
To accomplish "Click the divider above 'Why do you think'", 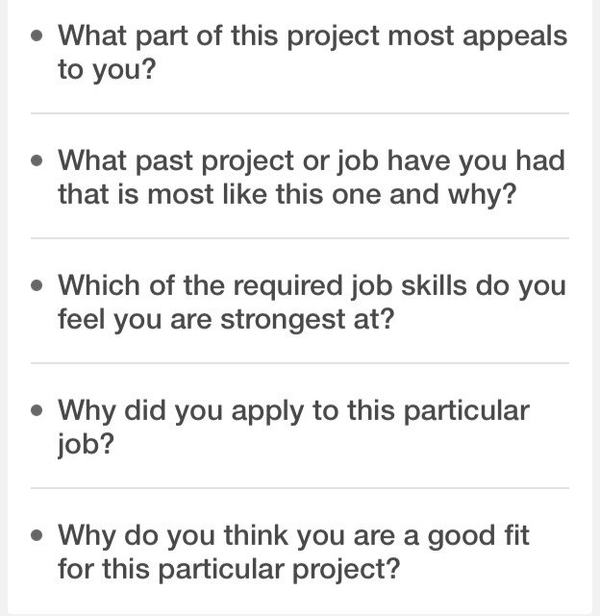I will [300, 488].
